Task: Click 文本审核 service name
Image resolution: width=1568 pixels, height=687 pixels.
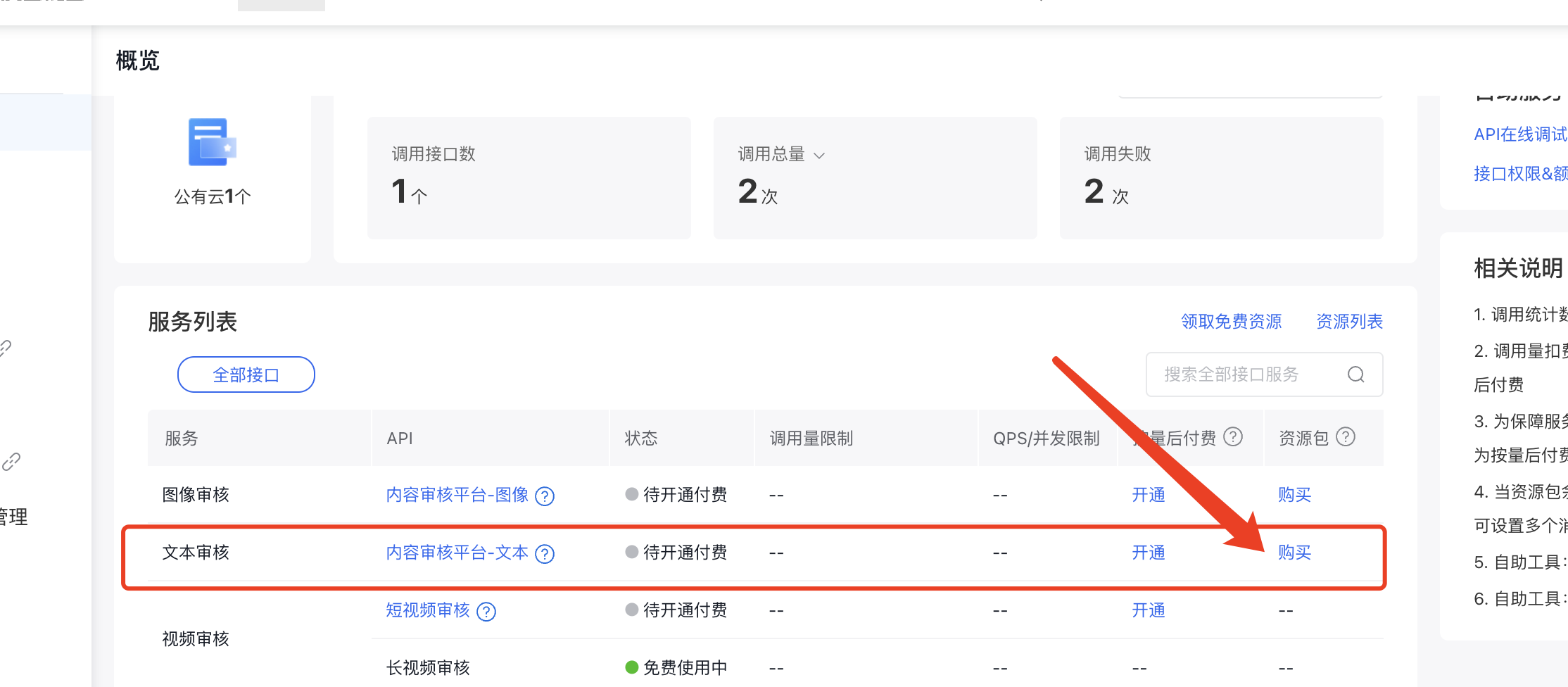Action: pyautogui.click(x=196, y=553)
